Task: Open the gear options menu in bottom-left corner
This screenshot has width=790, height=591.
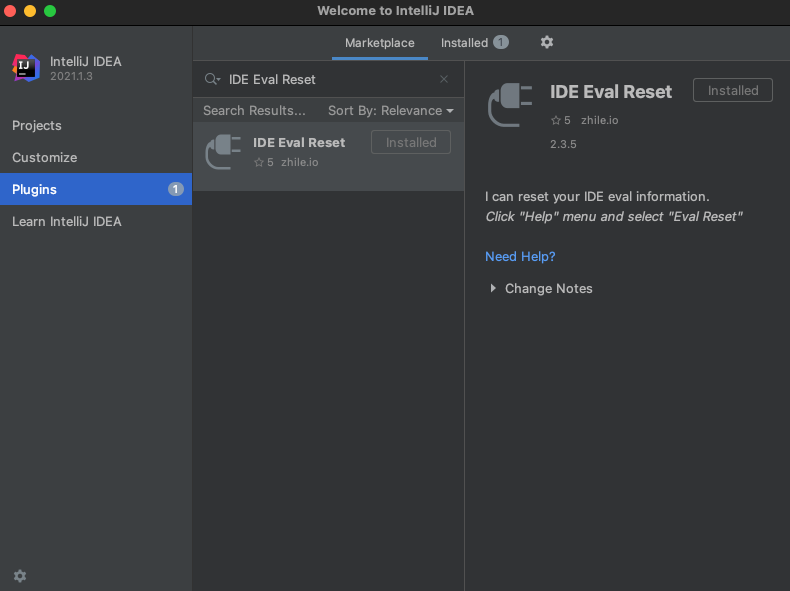Action: (x=20, y=576)
